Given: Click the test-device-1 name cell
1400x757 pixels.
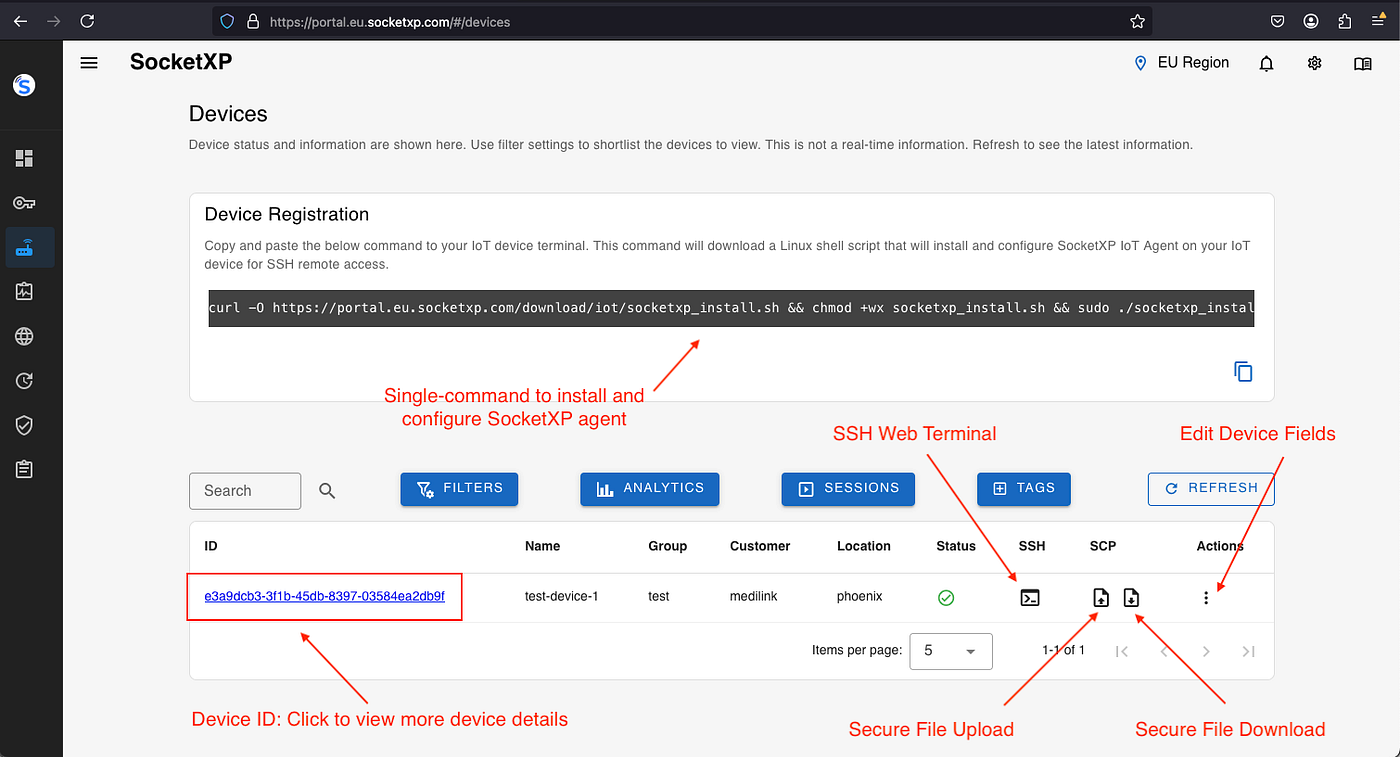Looking at the screenshot, I should coord(561,597).
